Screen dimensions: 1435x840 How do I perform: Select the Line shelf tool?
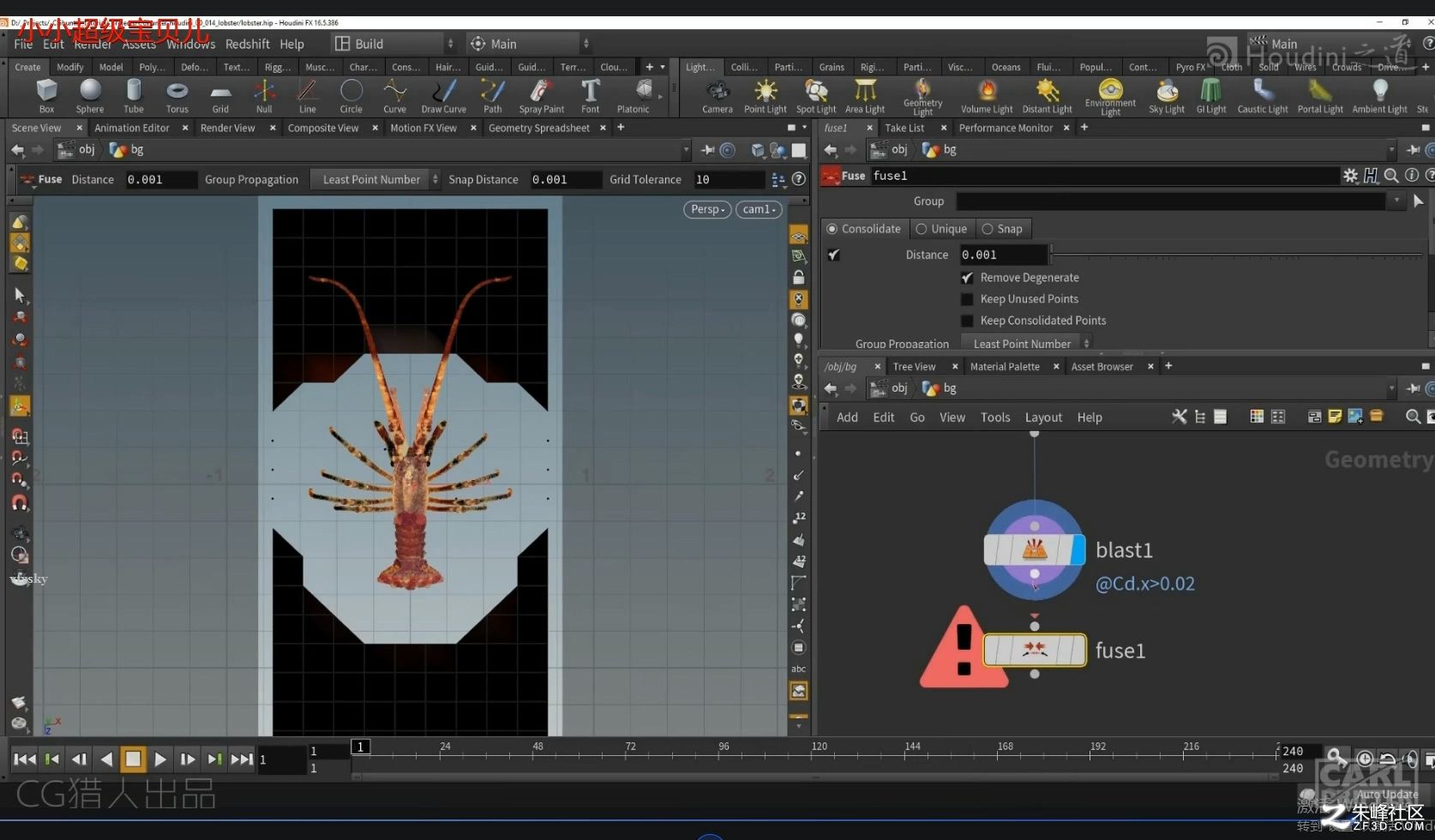pyautogui.click(x=308, y=96)
